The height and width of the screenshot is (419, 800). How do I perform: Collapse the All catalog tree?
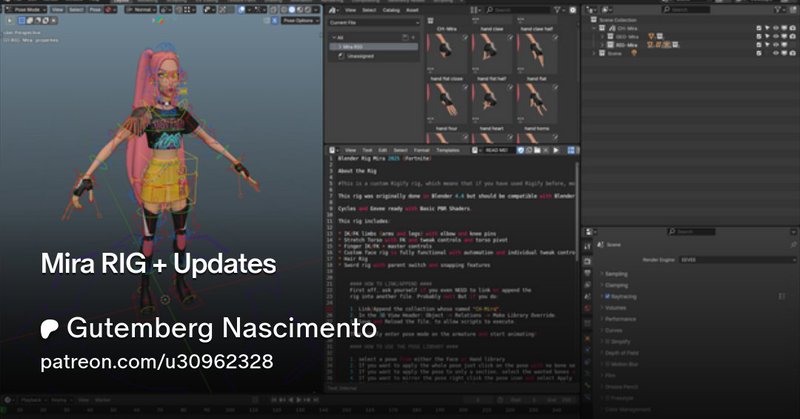pyautogui.click(x=334, y=37)
